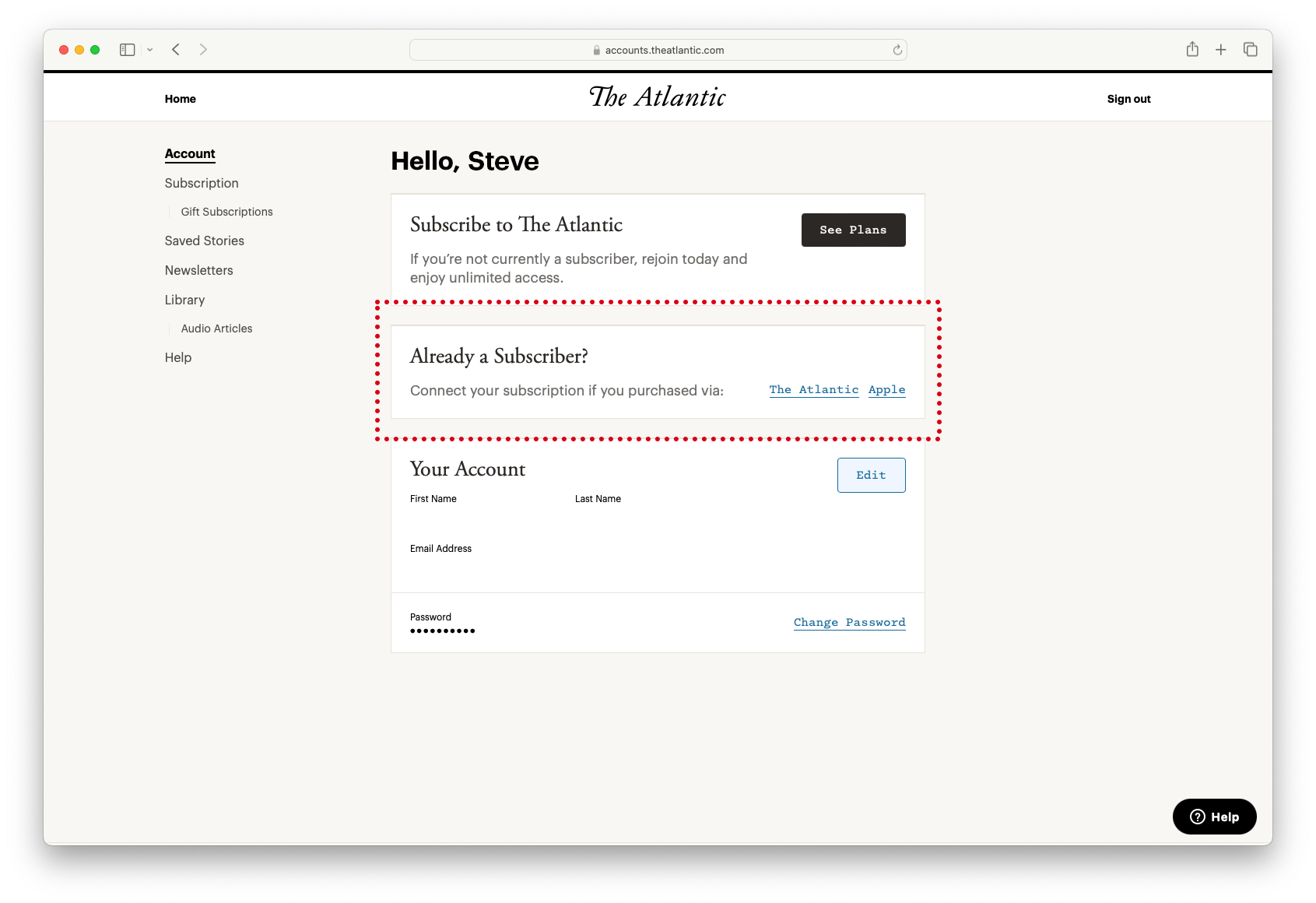The width and height of the screenshot is (1316, 903).
Task: Expand Library section in sidebar
Action: coord(184,300)
